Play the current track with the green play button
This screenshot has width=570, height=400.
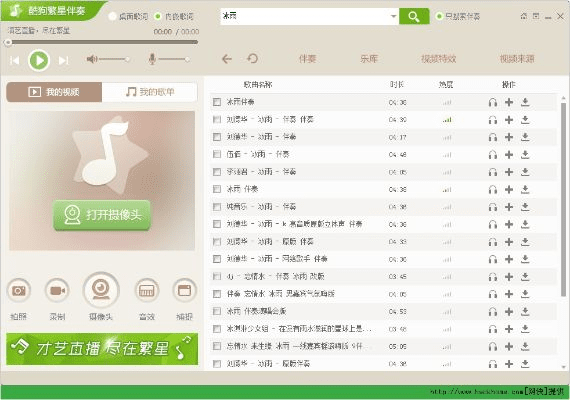(39, 60)
